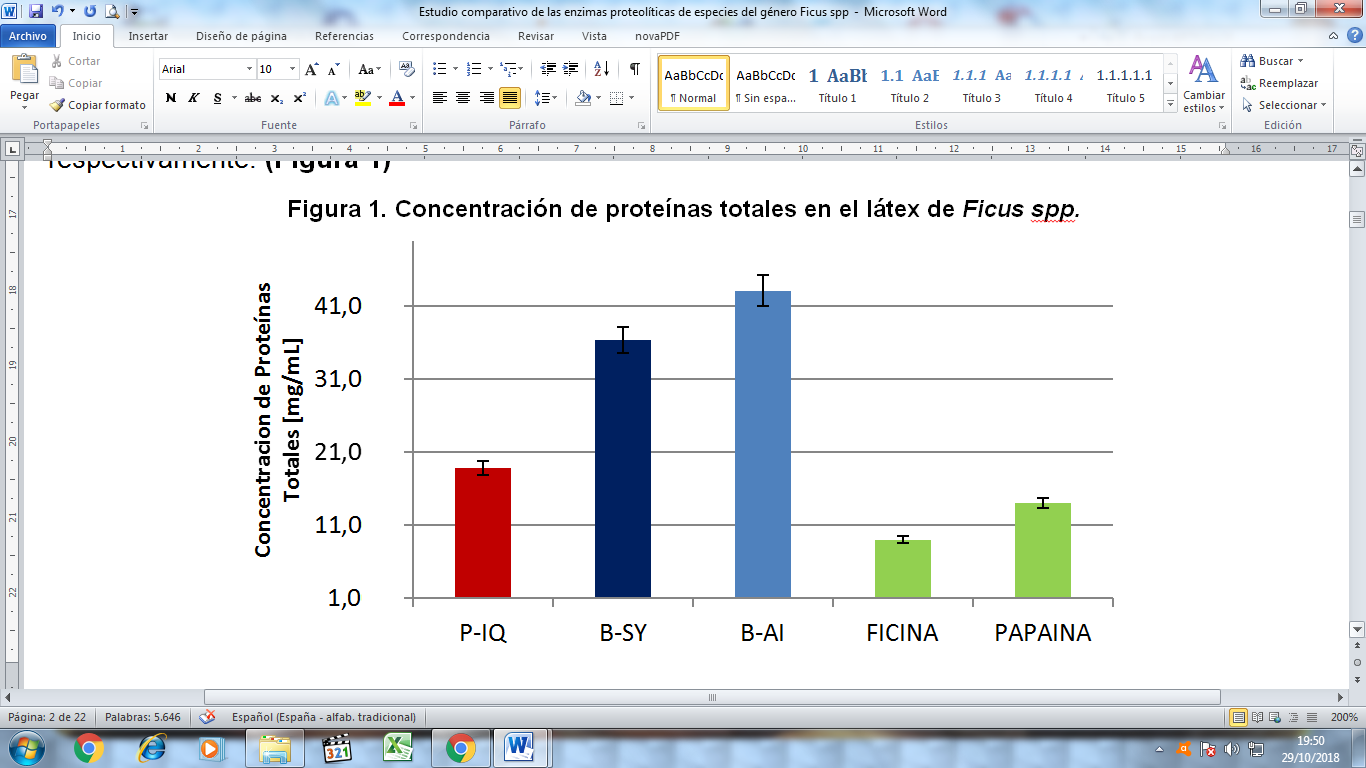Screen dimensions: 1366x768
Task: Click the Copiar formato painter
Action: pos(98,105)
